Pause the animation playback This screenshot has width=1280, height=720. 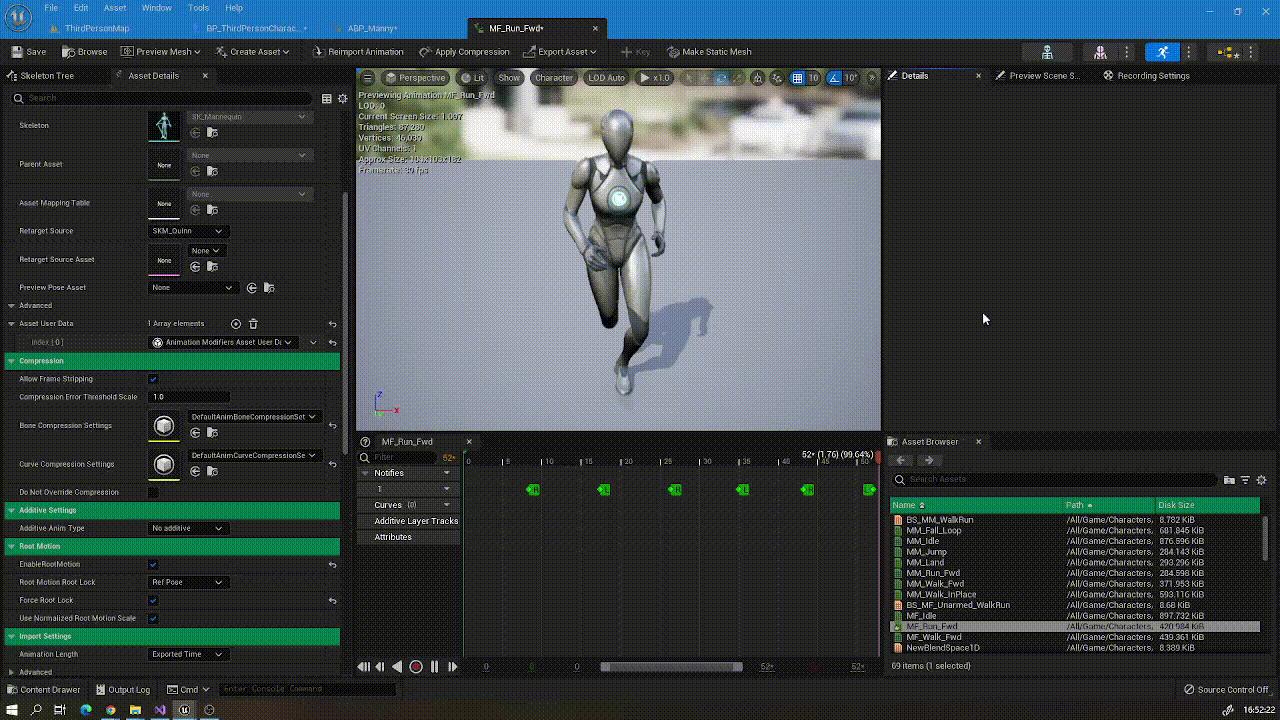point(434,667)
